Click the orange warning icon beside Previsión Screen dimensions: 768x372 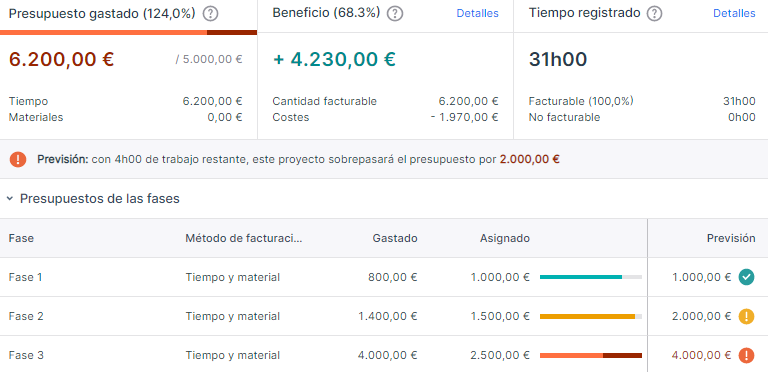[x=18, y=159]
